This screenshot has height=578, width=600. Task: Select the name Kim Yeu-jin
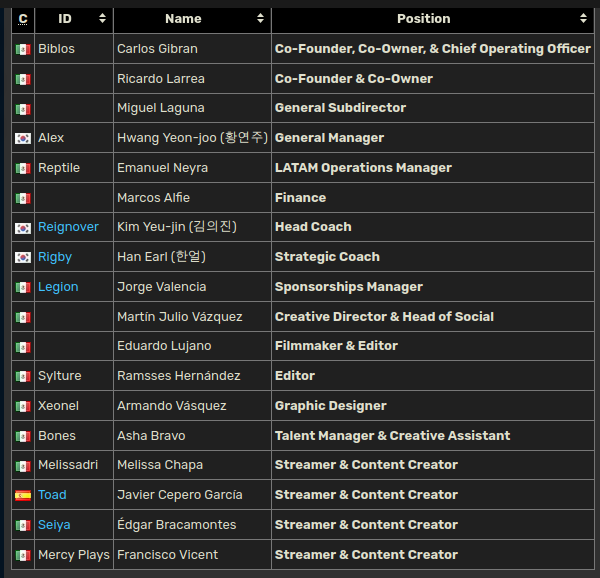(151, 227)
